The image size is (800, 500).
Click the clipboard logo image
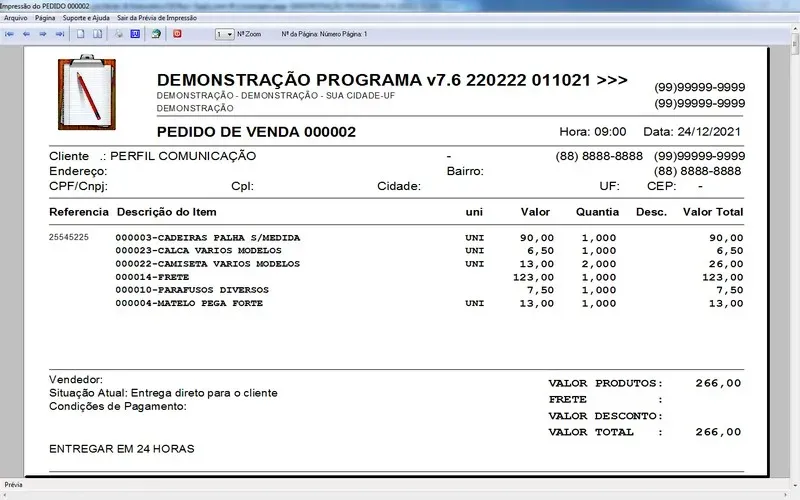point(87,94)
